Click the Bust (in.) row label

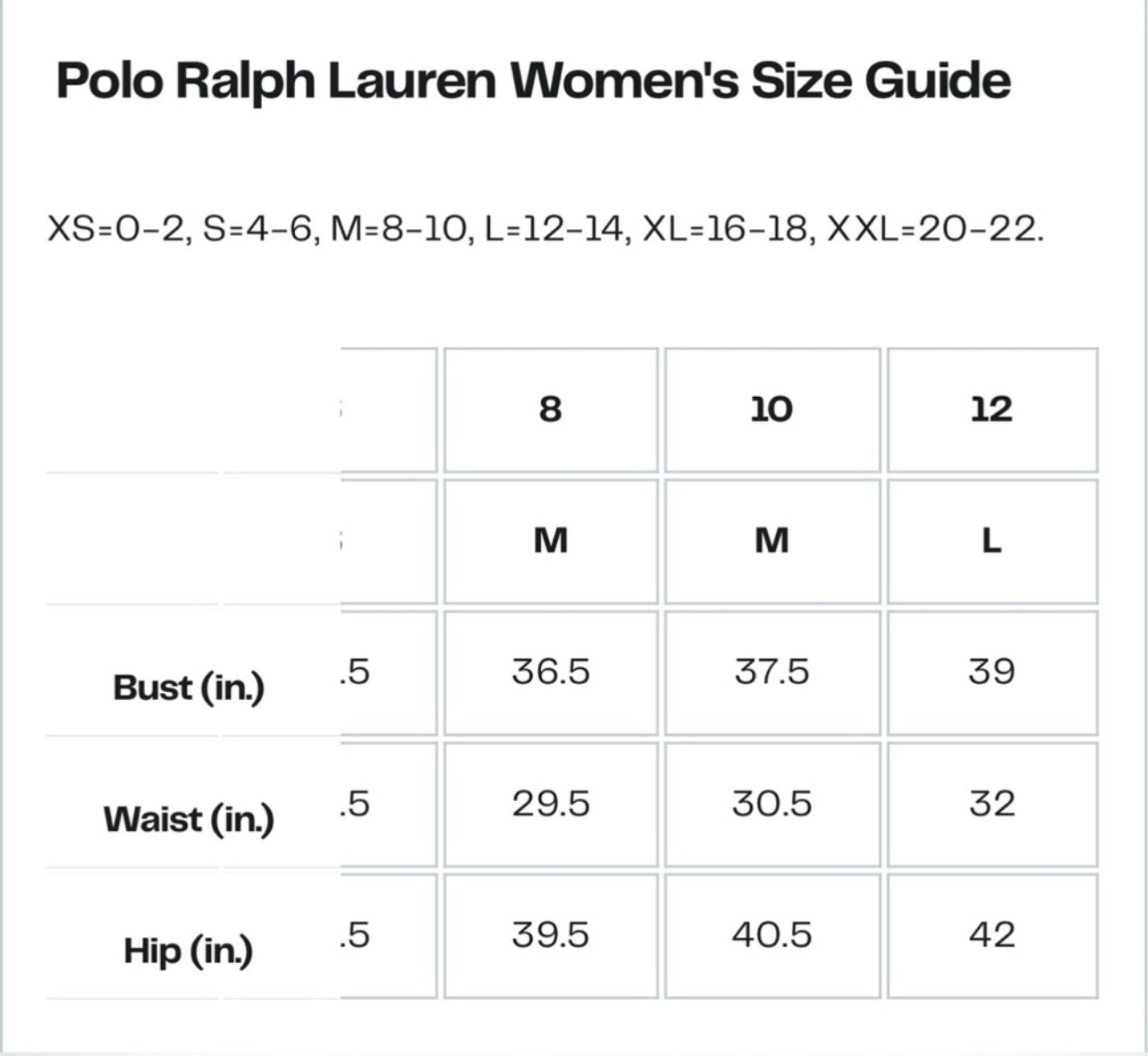pos(189,688)
